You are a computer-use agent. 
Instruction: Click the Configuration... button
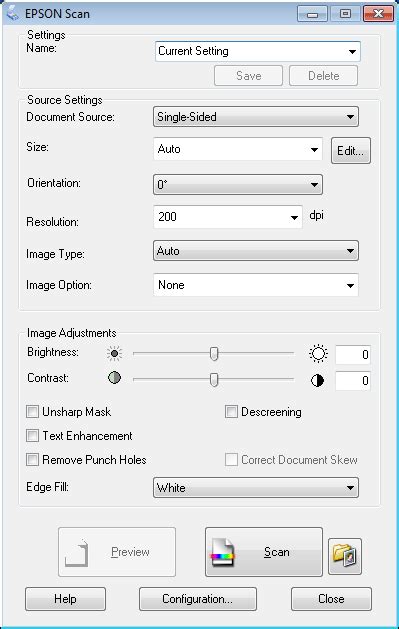(x=198, y=599)
